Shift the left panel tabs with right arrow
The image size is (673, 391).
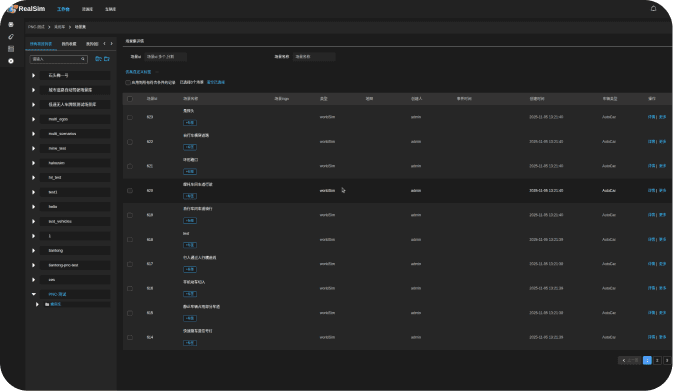[112, 43]
